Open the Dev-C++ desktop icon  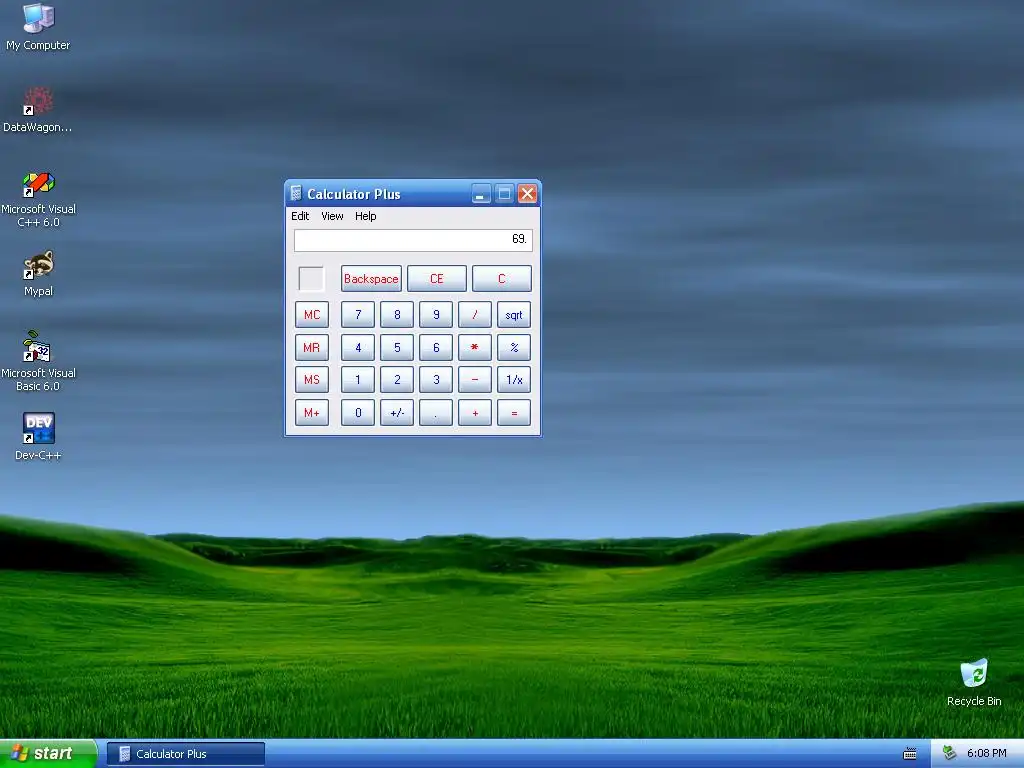(38, 436)
